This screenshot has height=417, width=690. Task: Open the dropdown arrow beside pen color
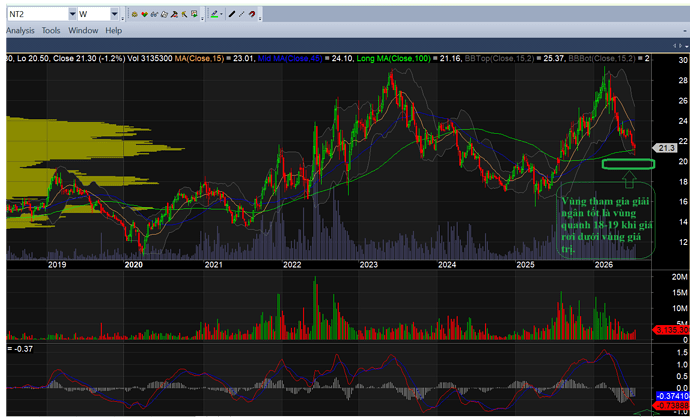tap(221, 14)
